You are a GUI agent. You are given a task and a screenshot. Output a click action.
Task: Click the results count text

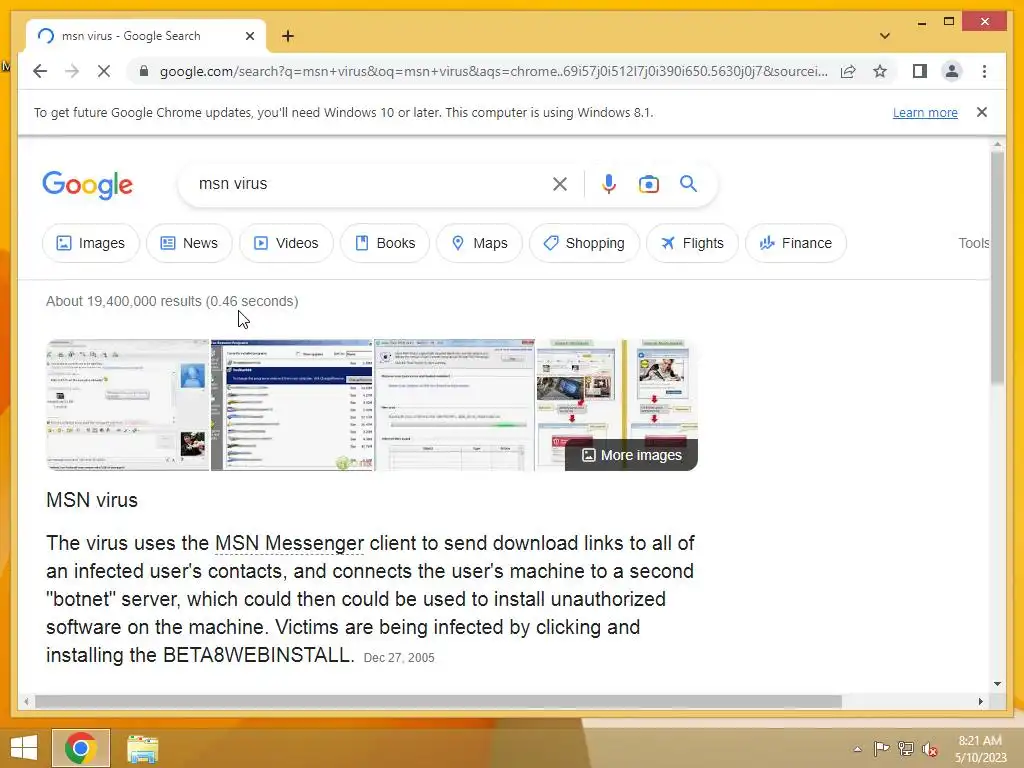tap(172, 301)
